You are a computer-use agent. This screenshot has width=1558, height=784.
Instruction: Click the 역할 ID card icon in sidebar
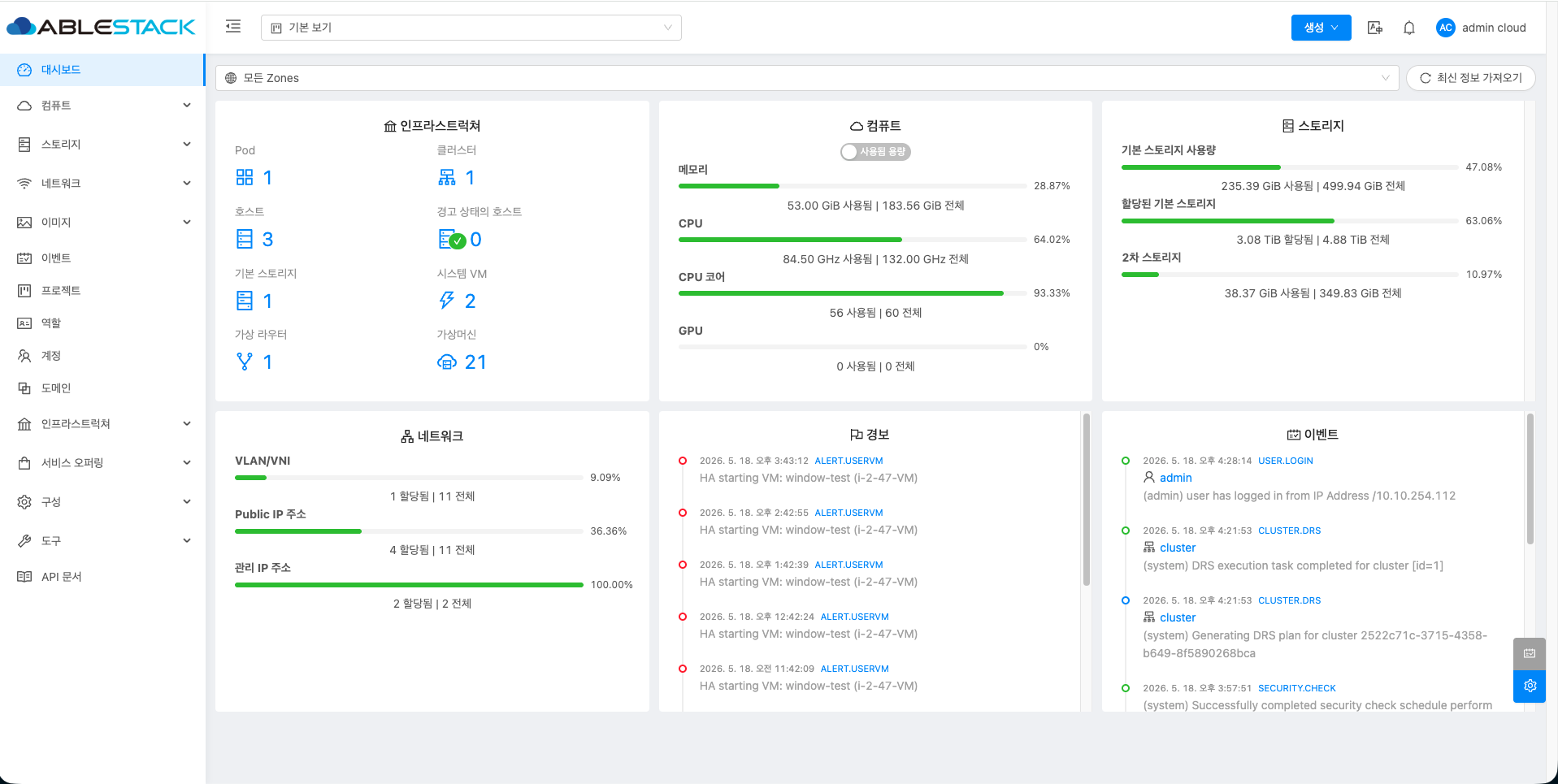pyautogui.click(x=24, y=323)
